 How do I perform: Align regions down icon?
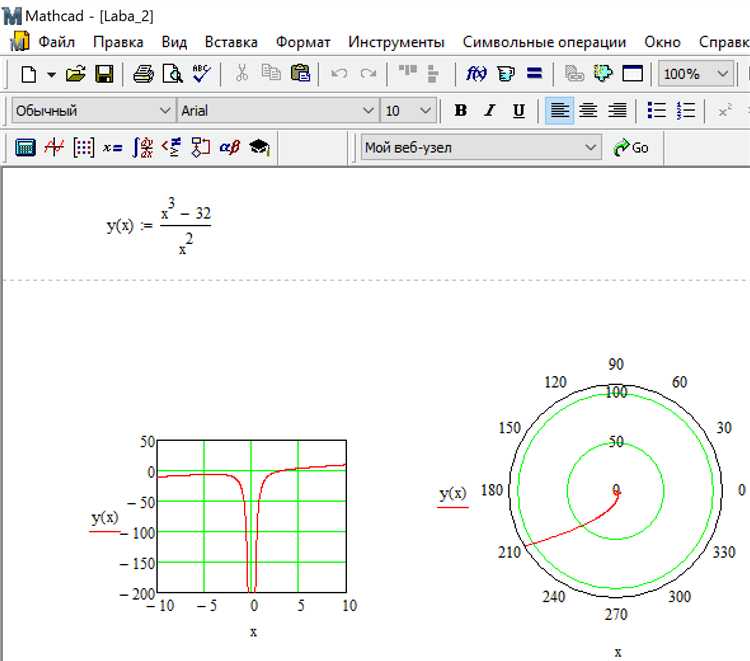coord(433,73)
